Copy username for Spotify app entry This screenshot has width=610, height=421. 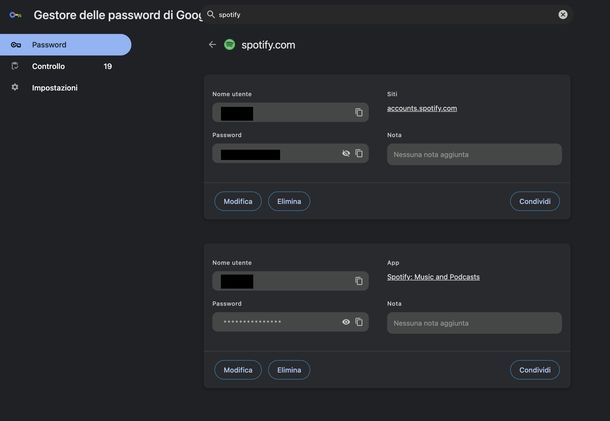(x=359, y=281)
